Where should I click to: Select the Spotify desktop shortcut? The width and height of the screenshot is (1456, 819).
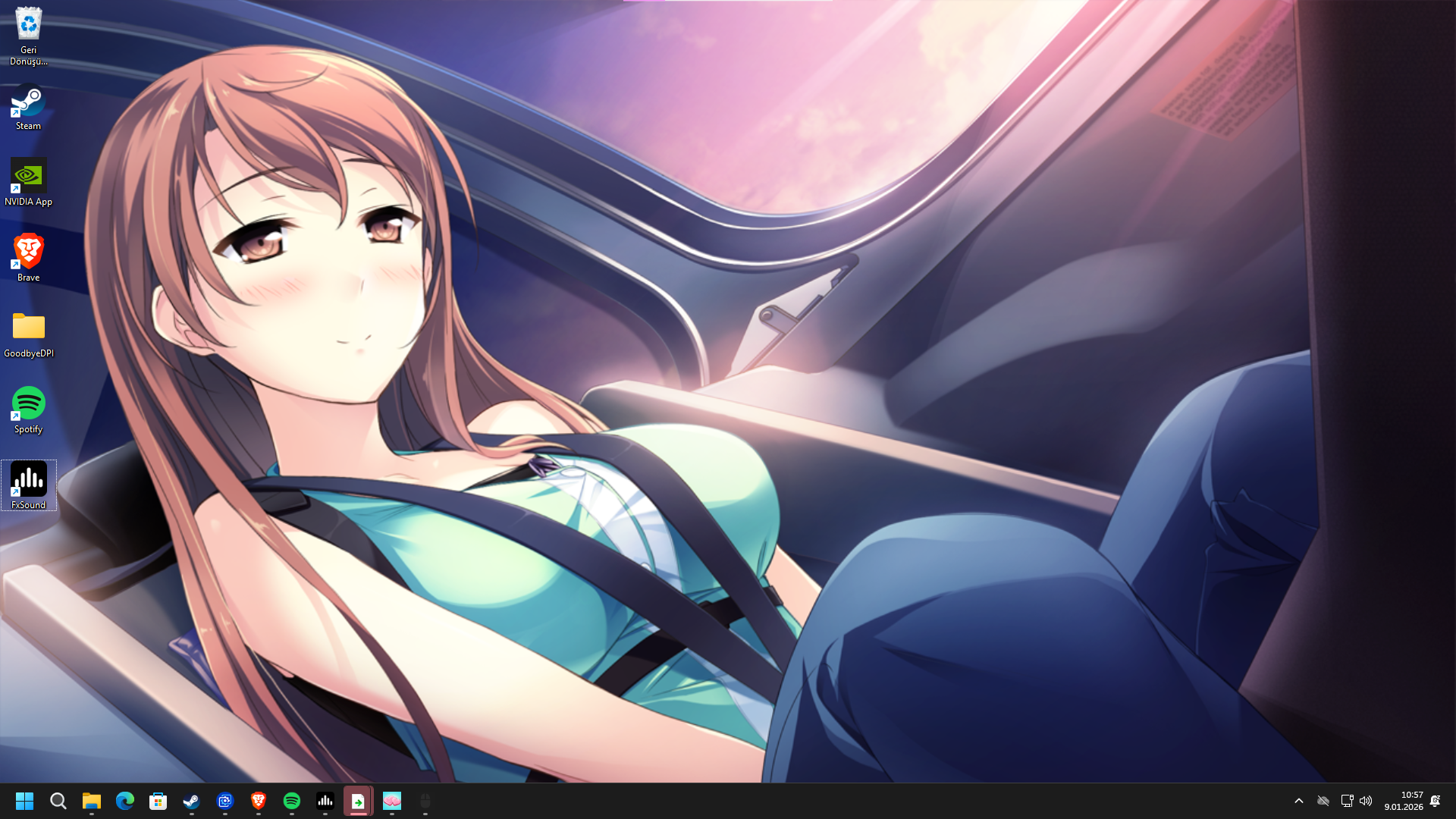click(28, 410)
